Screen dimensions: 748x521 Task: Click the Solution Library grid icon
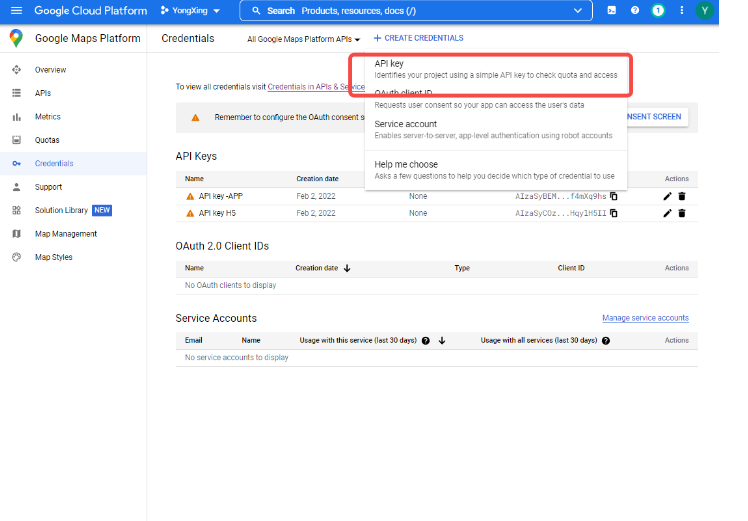coord(17,210)
